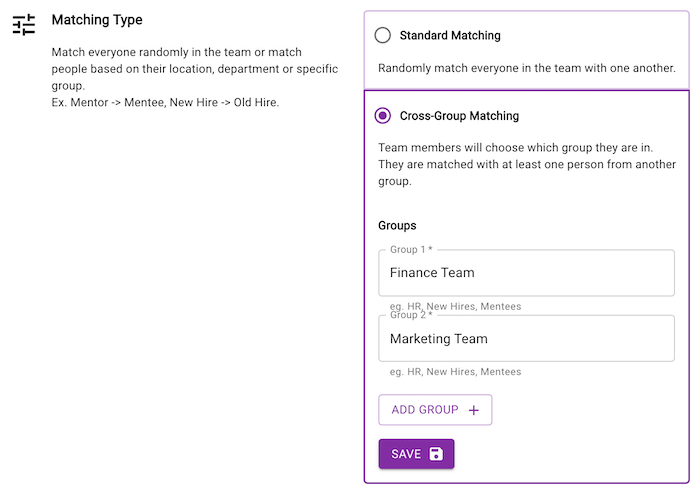Click the 'Group 2 *' floating field label
700x494 pixels.
(412, 315)
